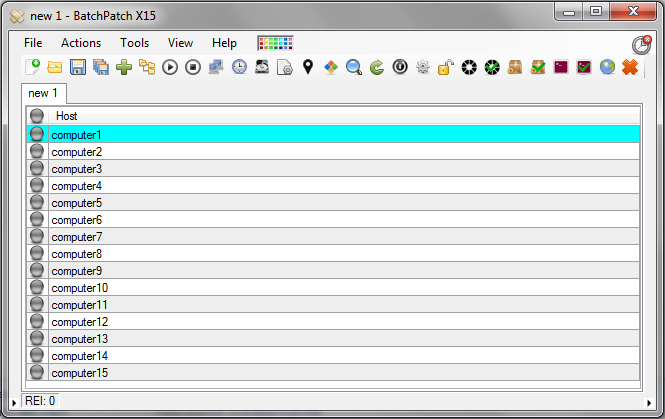Click the magnifying glass search icon
This screenshot has height=419, width=665.
pos(354,67)
